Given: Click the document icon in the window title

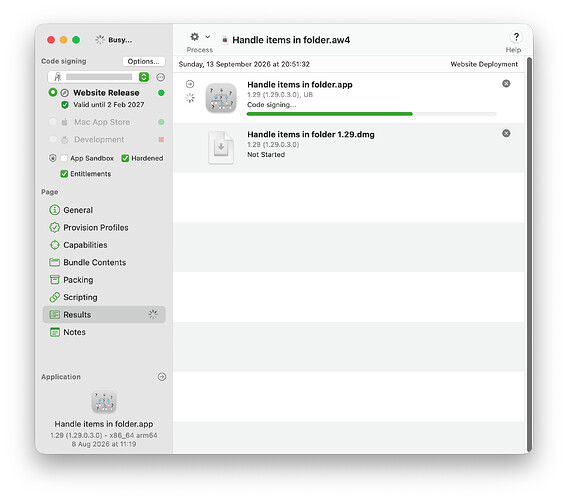Looking at the screenshot, I should tap(225, 40).
